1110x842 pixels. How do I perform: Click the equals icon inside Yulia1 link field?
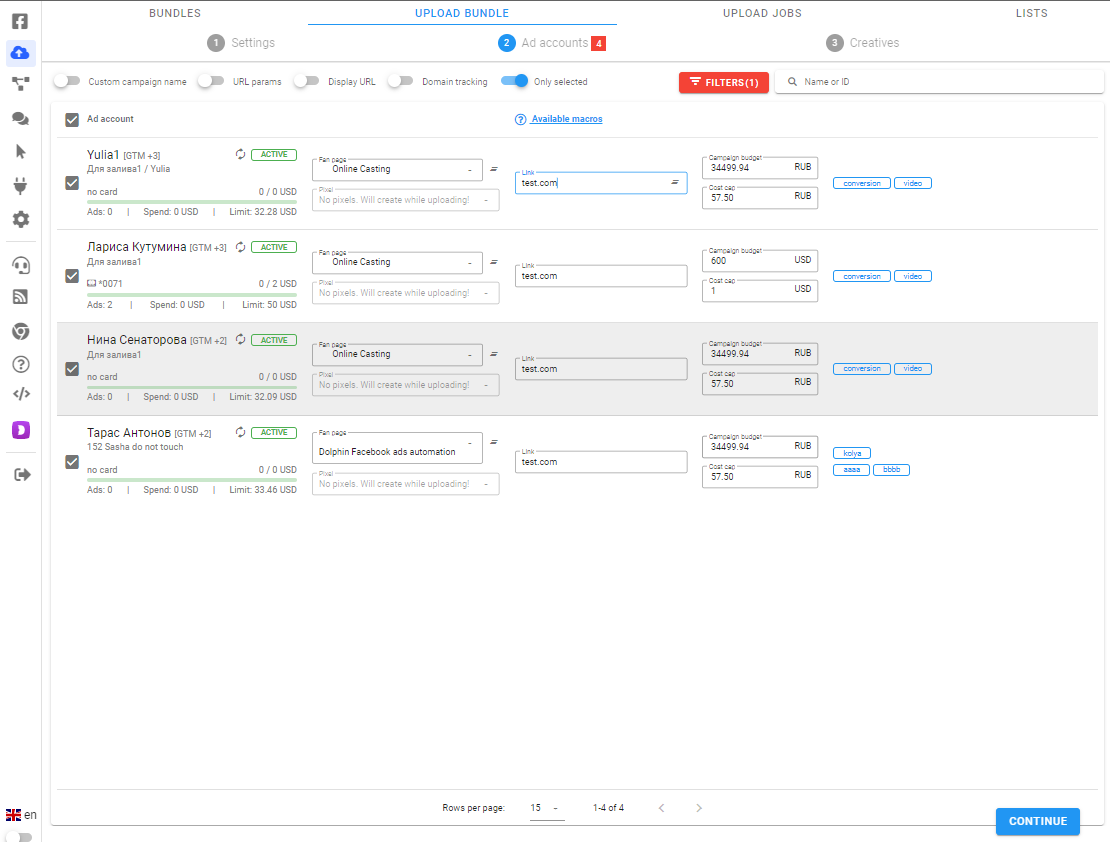pos(675,183)
